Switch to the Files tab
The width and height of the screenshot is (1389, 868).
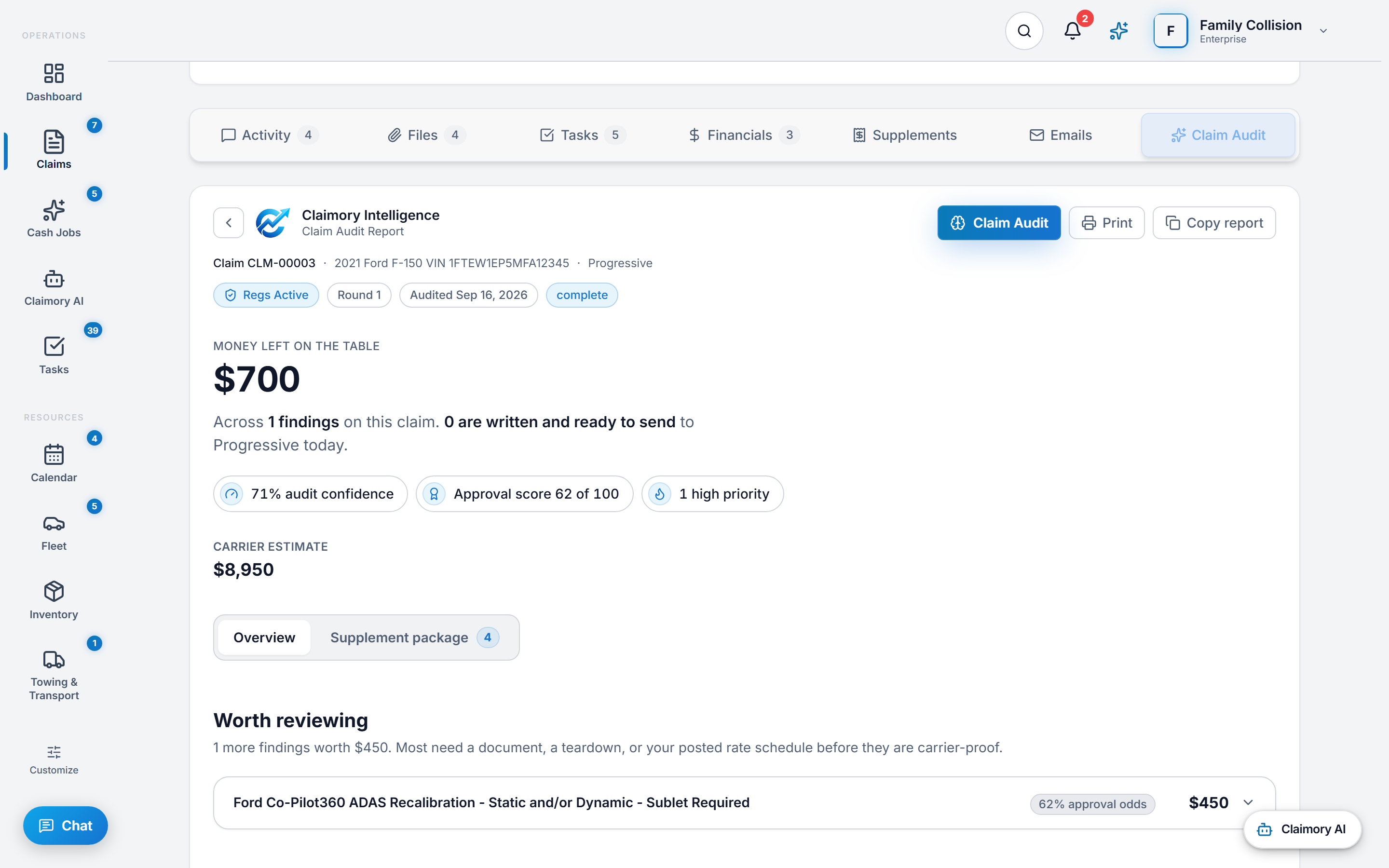426,135
